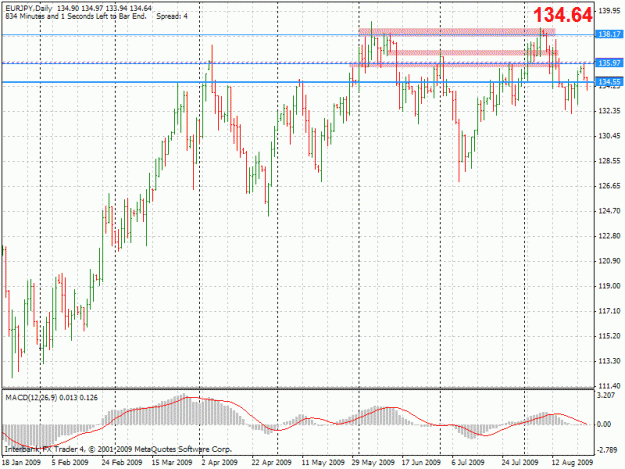
Task: Click the 113.30 price scale value
Action: 610,361
